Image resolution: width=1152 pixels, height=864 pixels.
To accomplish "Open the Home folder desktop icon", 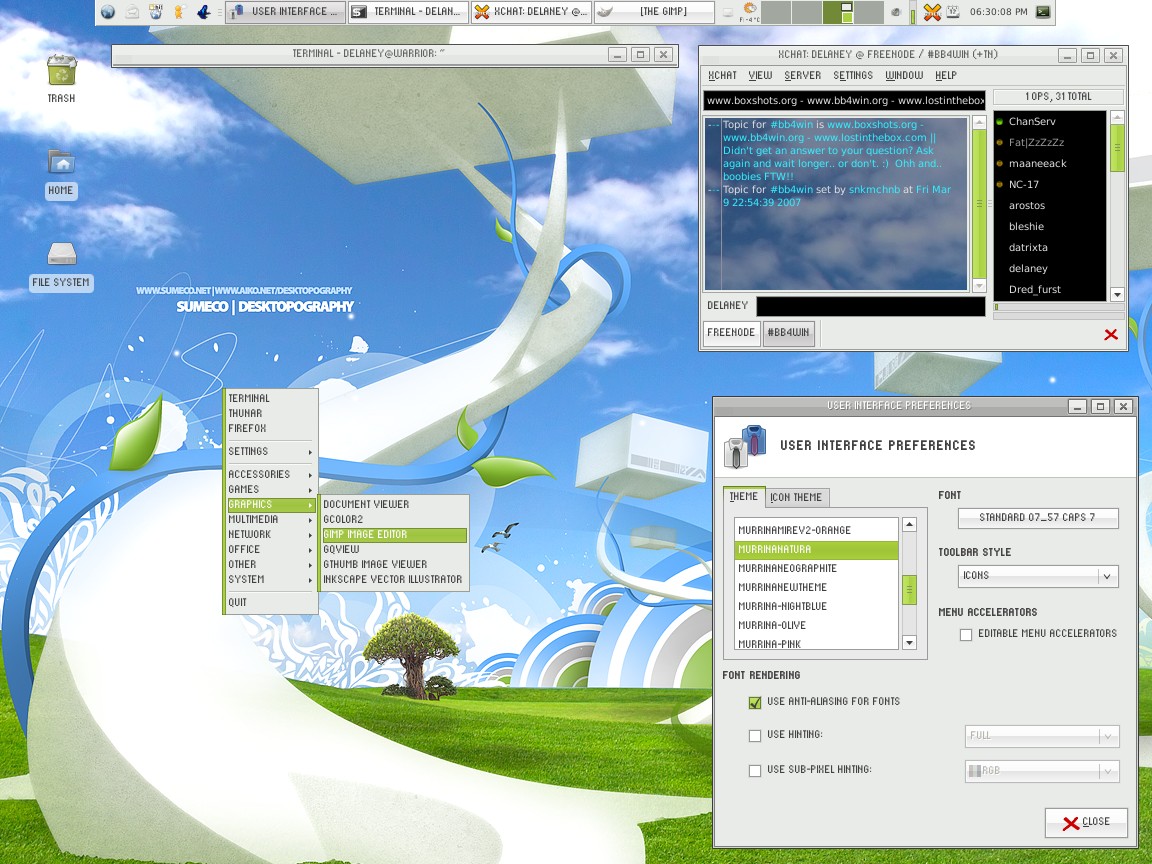I will (x=61, y=174).
